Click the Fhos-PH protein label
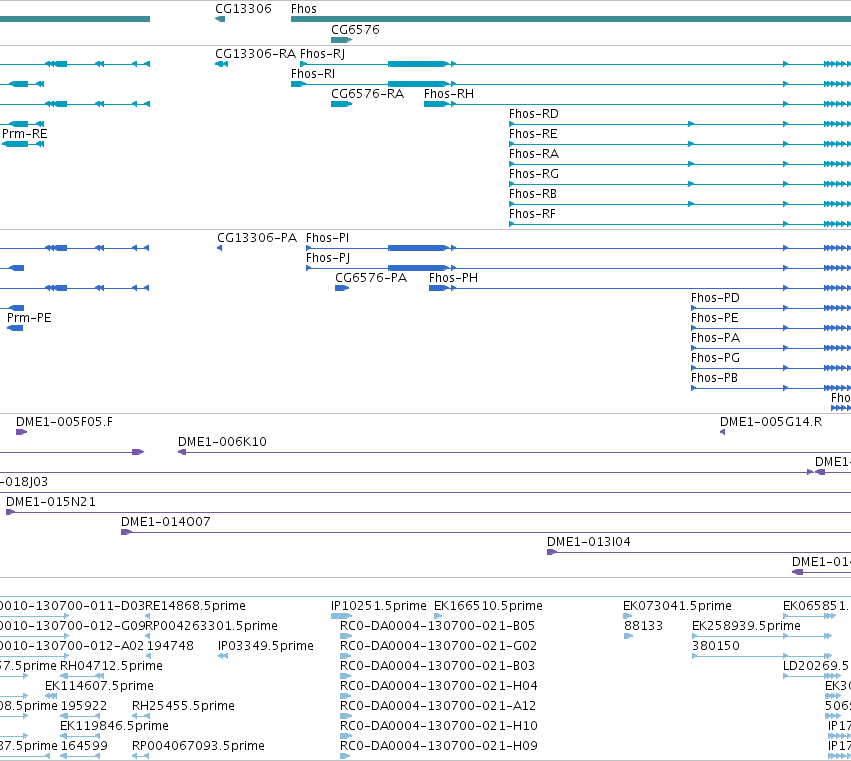 453,278
